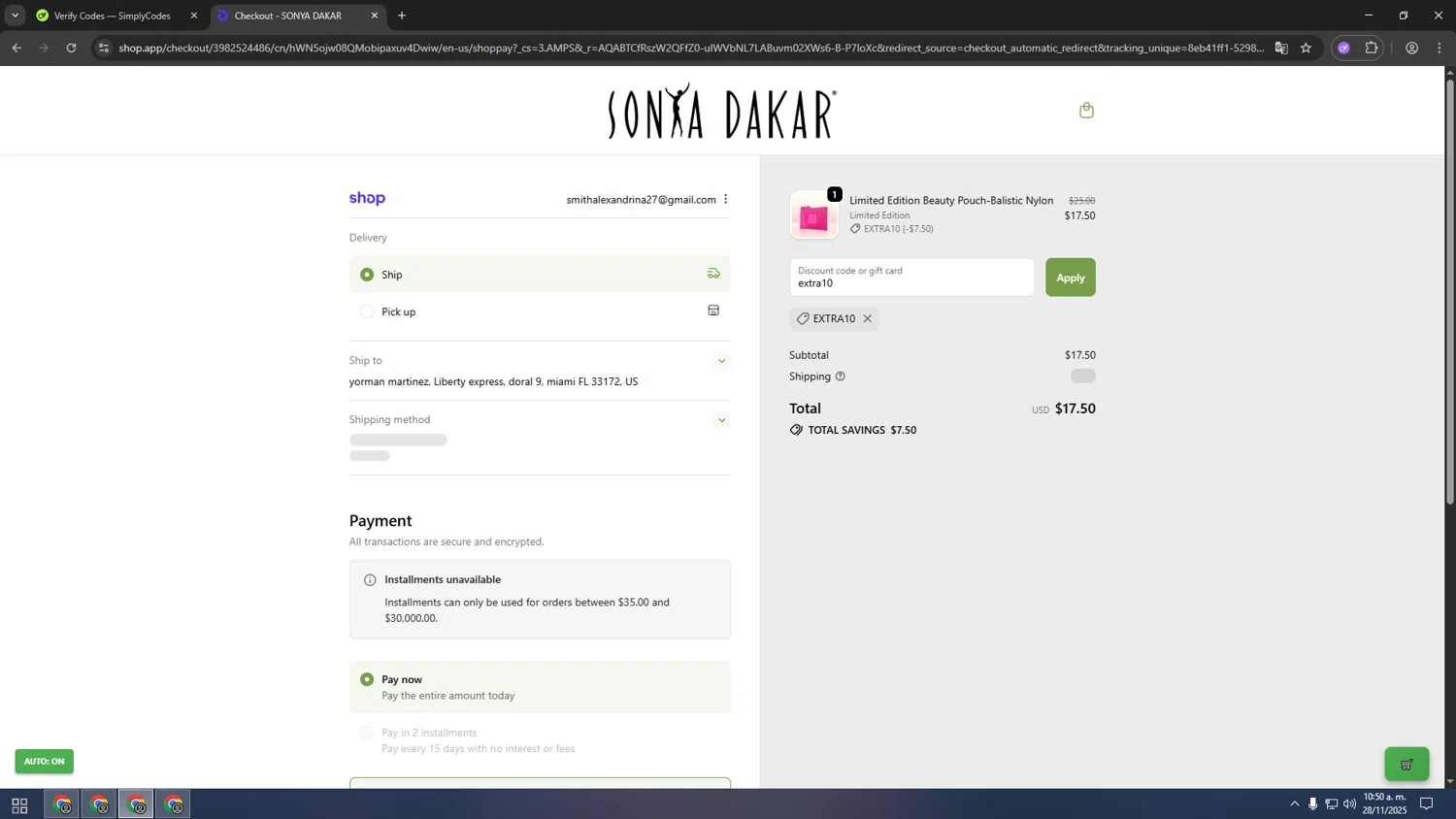The image size is (1456, 819).
Task: Click the third Chrome icon in taskbar
Action: pos(137,804)
